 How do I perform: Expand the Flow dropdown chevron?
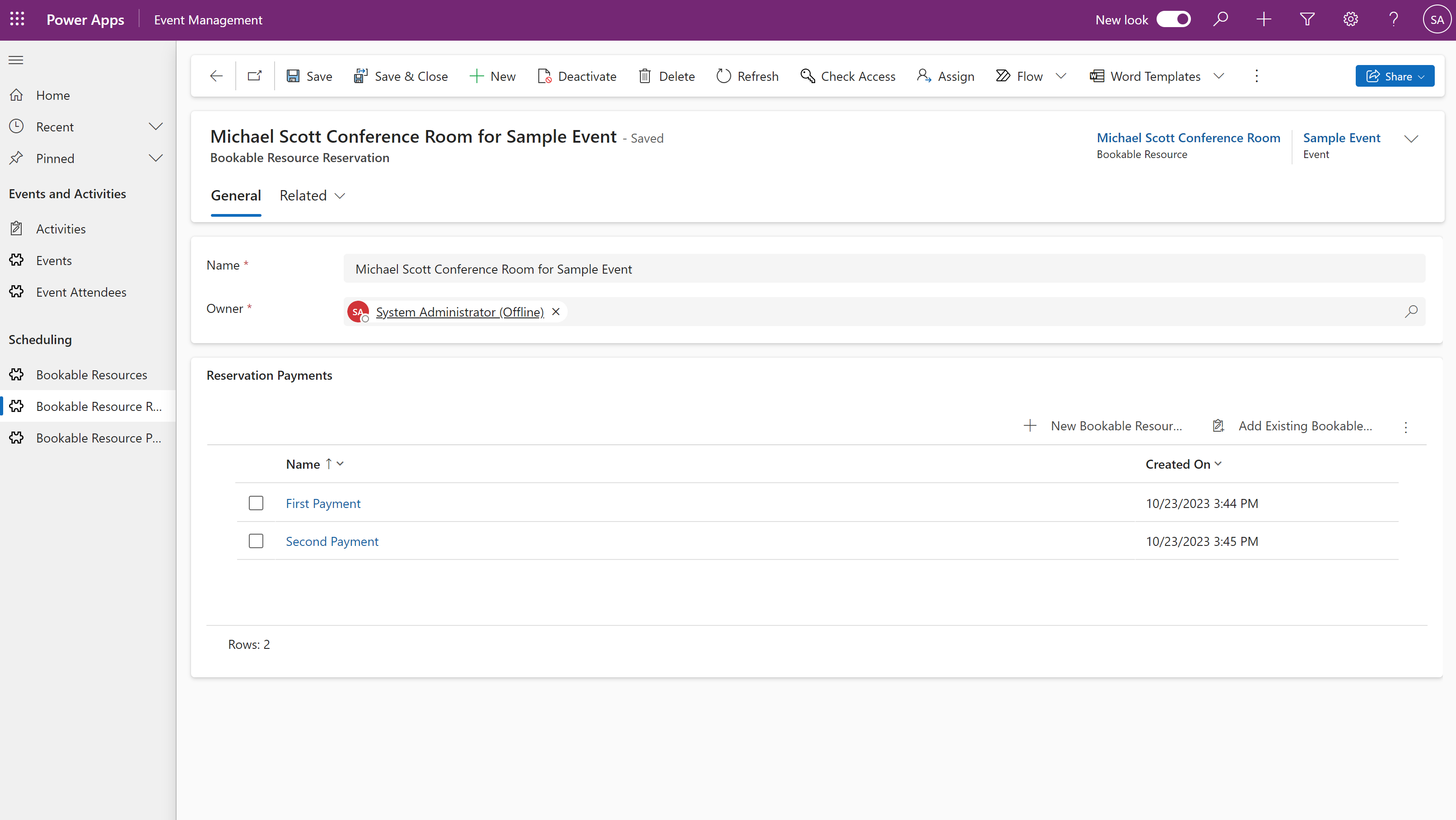pyautogui.click(x=1061, y=76)
